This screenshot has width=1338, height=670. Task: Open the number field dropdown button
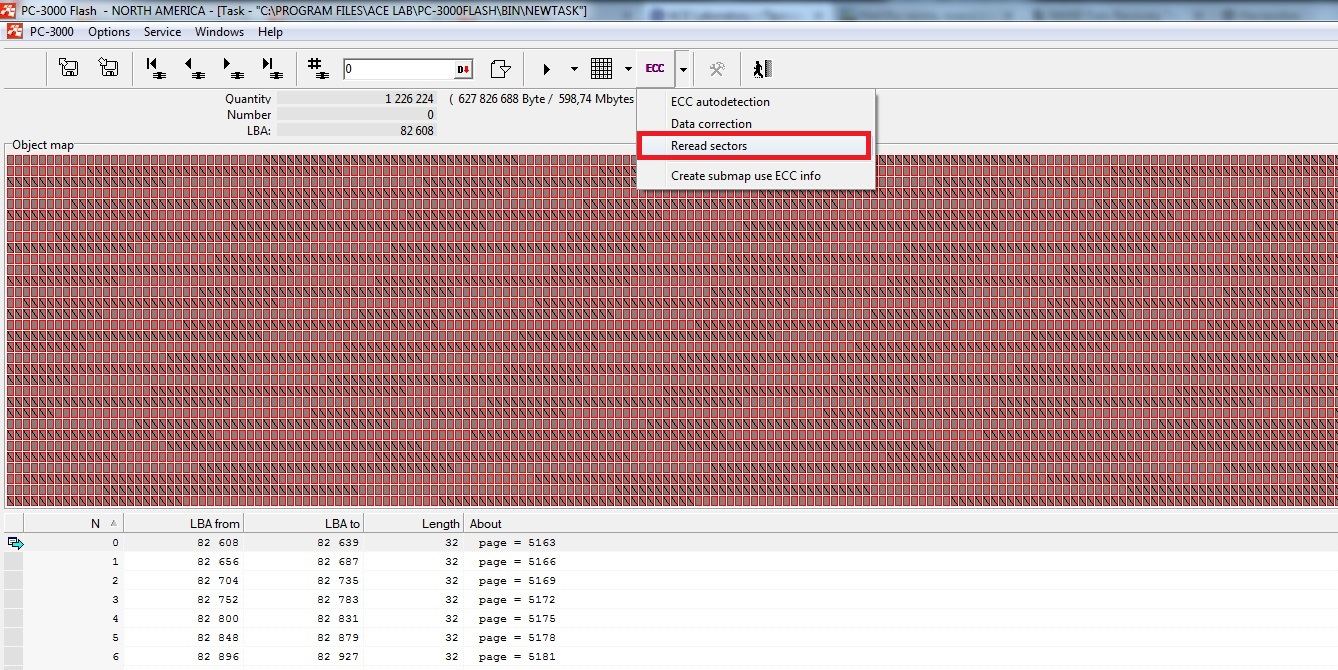click(x=464, y=69)
